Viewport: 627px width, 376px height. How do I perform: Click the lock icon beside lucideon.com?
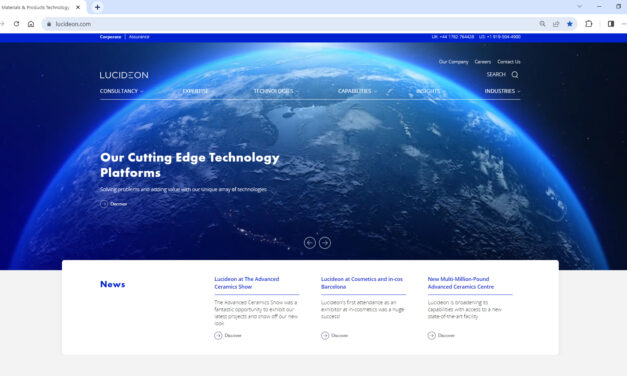click(x=49, y=24)
